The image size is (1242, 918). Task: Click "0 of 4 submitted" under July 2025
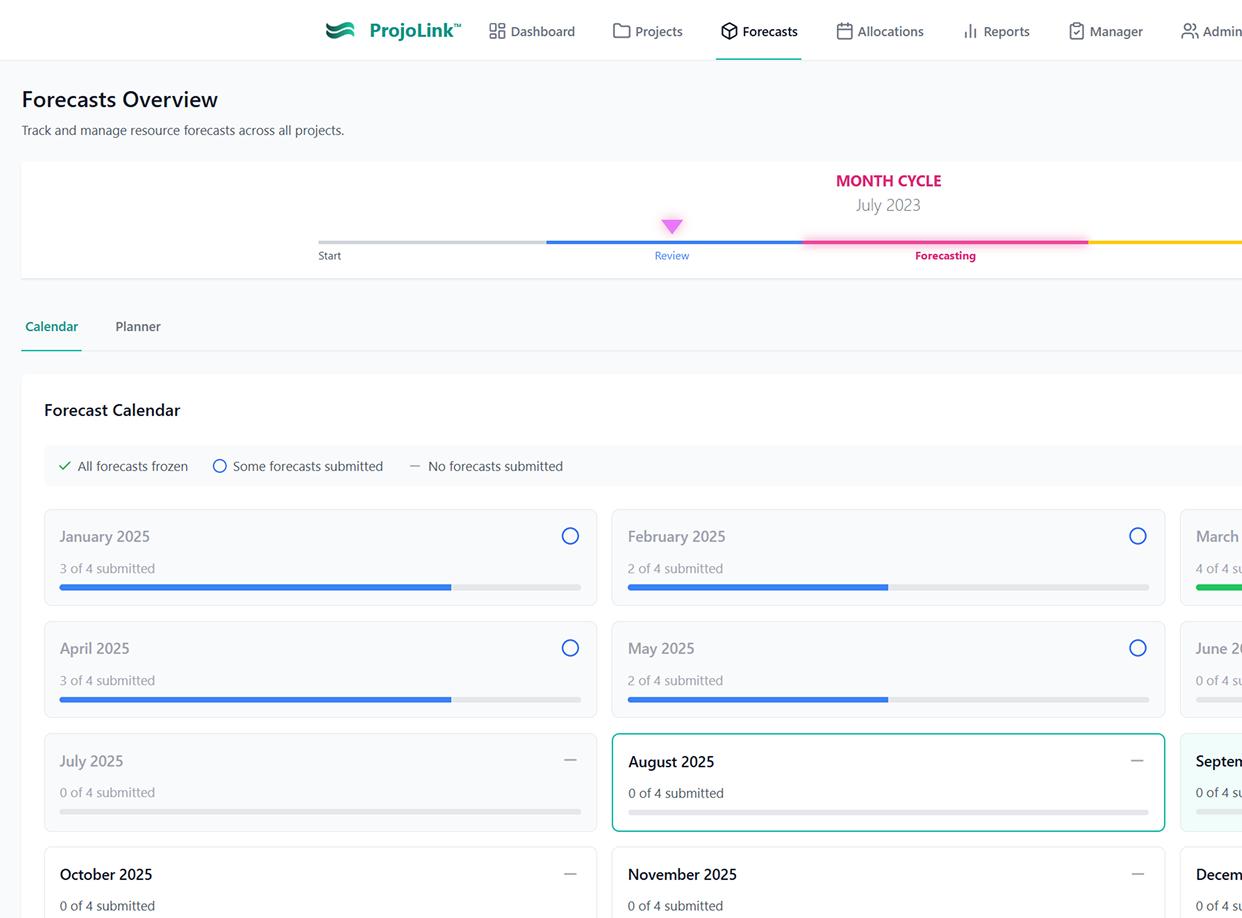point(107,792)
